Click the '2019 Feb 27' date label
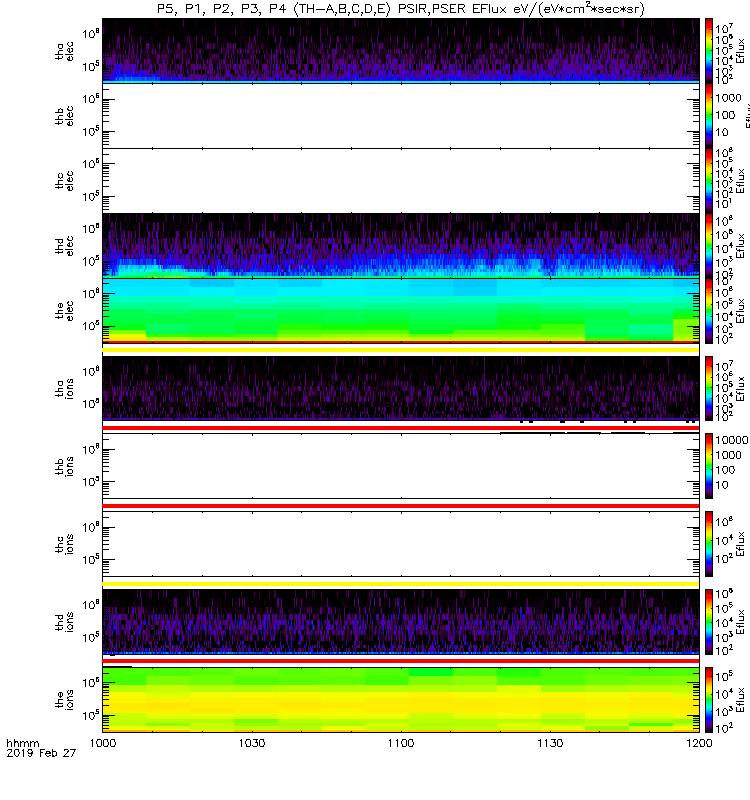This screenshot has width=750, height=800. (41, 753)
